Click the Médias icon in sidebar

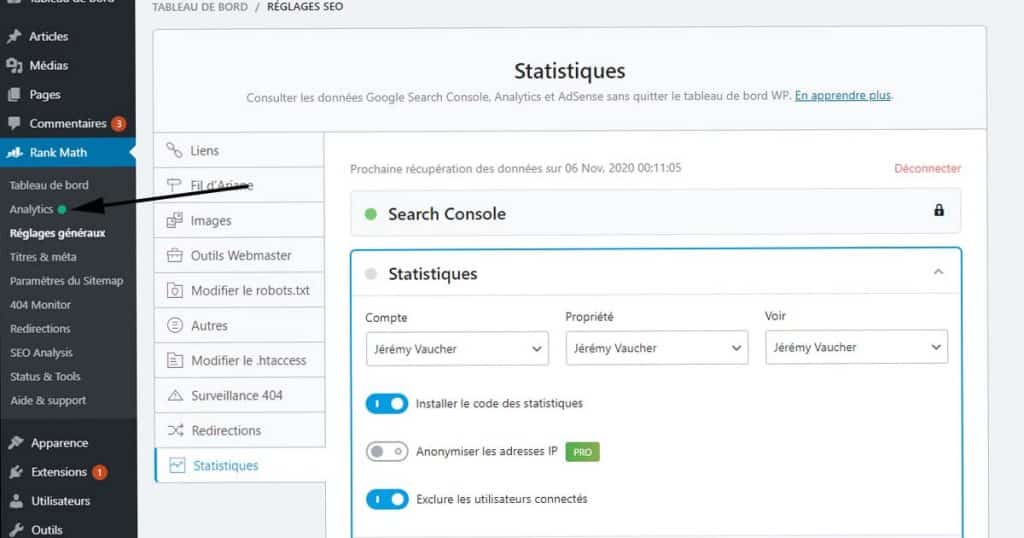point(14,65)
